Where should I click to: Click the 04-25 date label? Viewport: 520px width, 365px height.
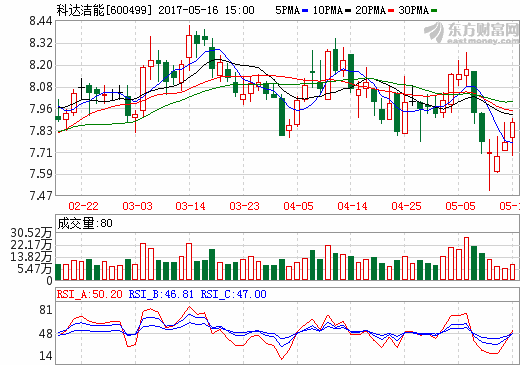pos(406,206)
